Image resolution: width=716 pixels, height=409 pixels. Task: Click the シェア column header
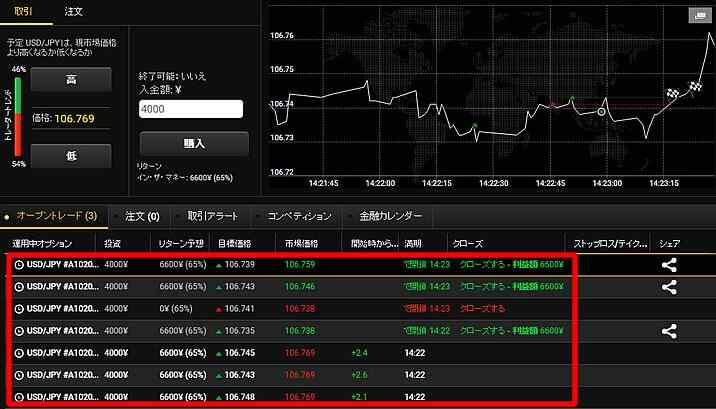(x=669, y=244)
